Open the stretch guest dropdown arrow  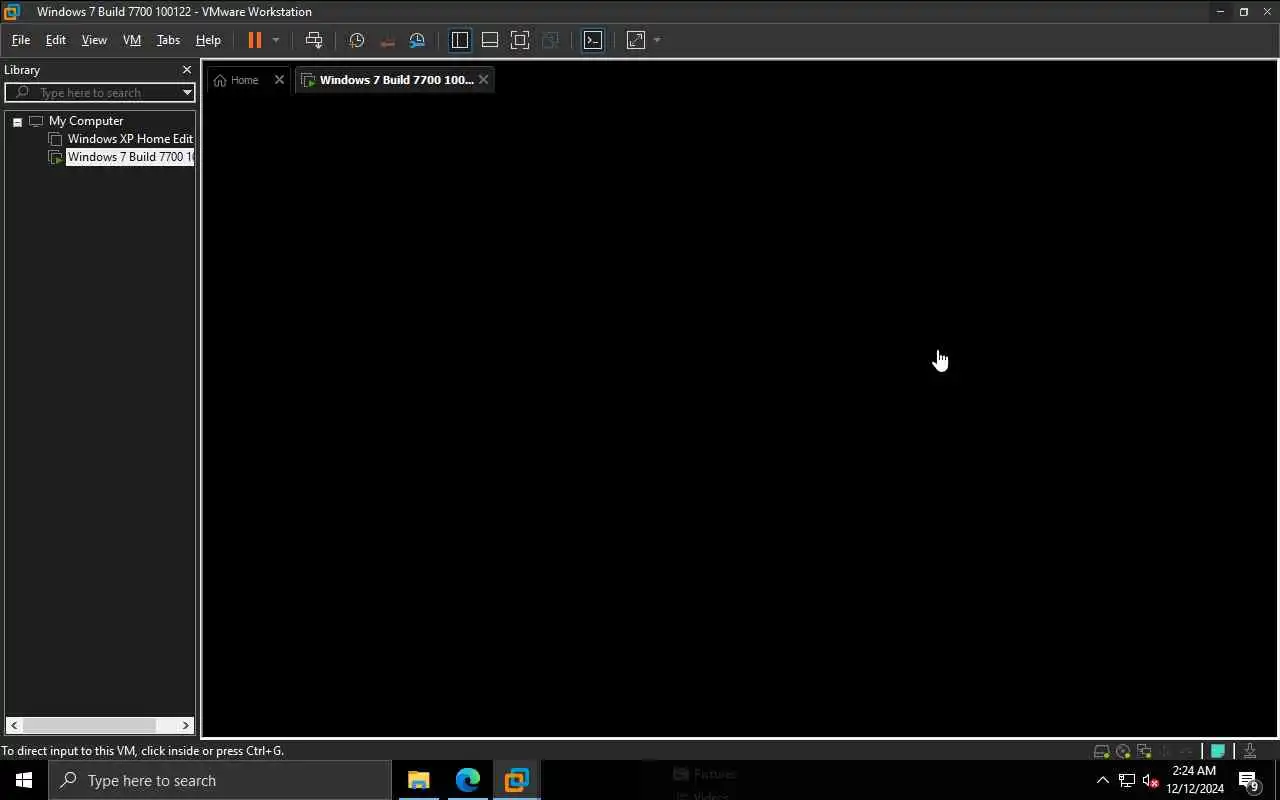[657, 40]
